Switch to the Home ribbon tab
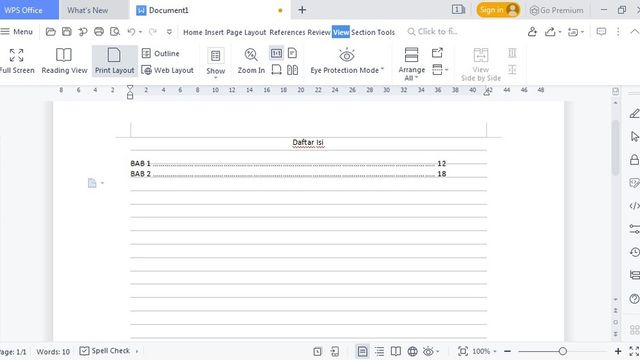The image size is (640, 360). point(193,32)
